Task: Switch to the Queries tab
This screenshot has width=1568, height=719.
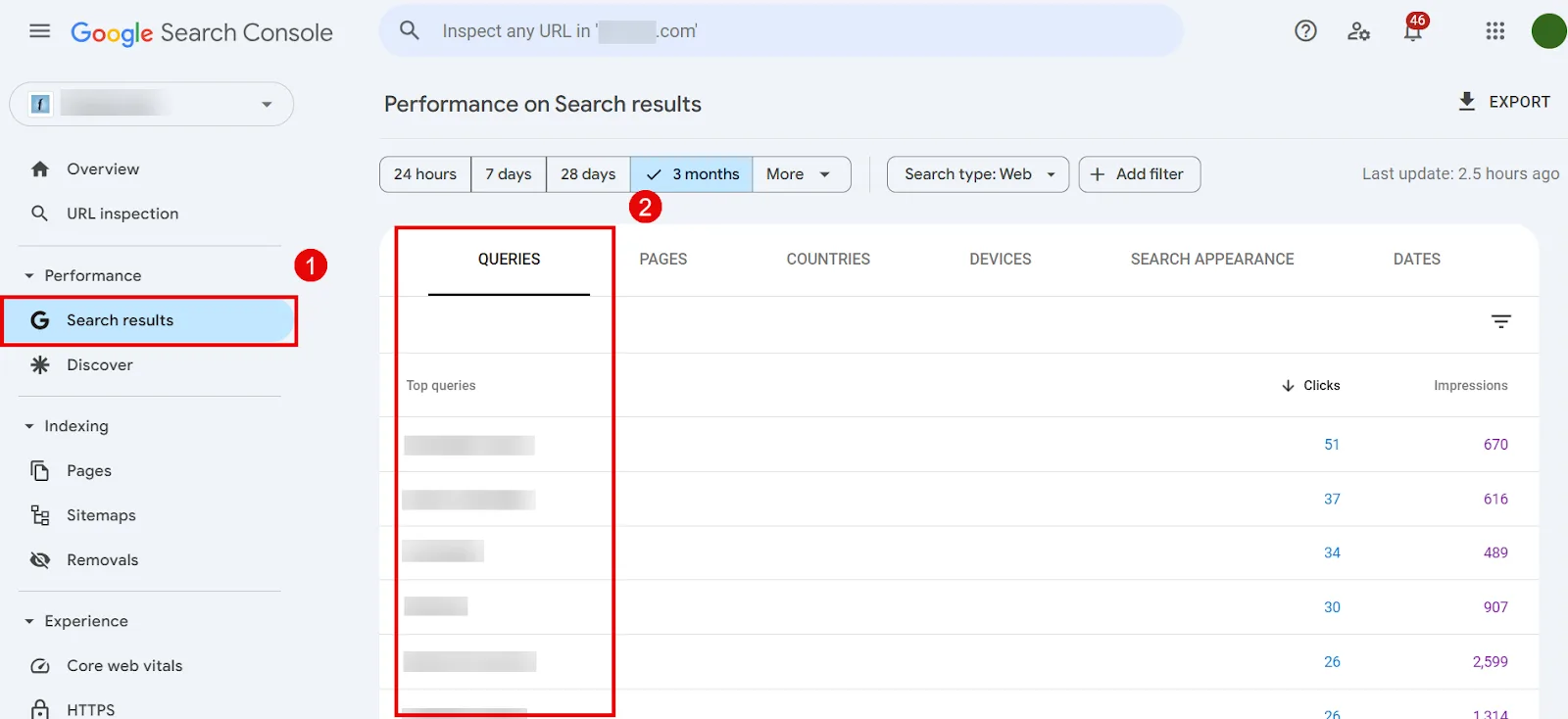Action: click(x=509, y=260)
